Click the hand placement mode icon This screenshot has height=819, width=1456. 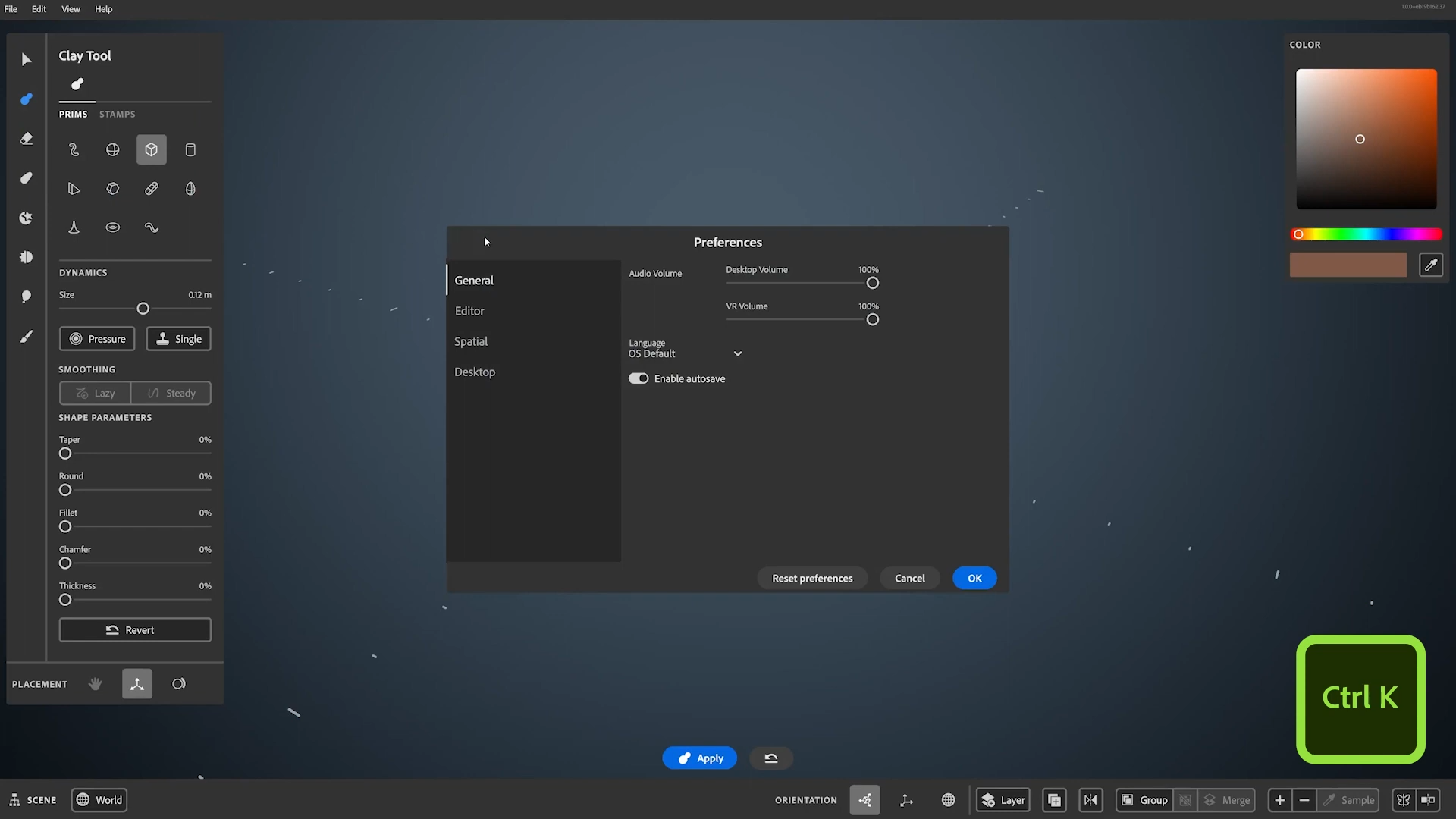tap(96, 684)
